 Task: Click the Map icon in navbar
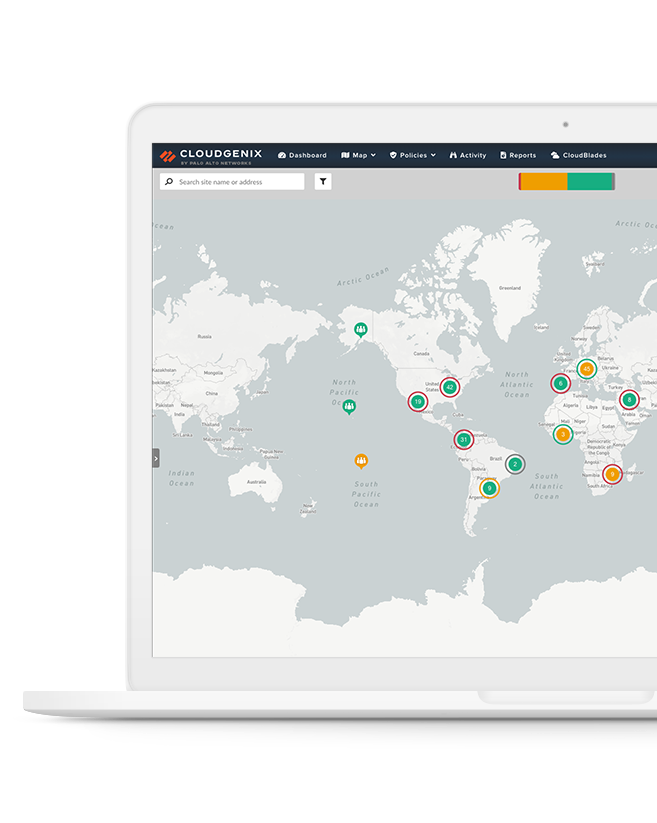coord(345,155)
